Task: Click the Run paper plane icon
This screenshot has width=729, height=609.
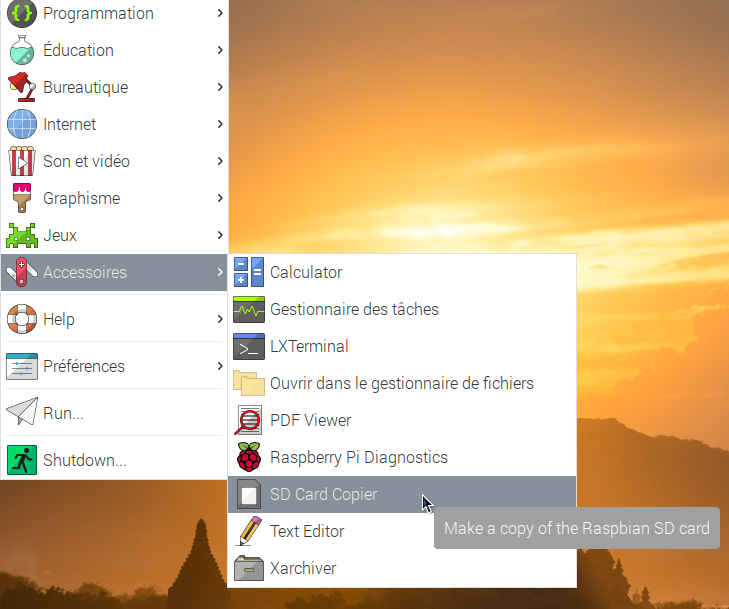Action: tap(21, 412)
